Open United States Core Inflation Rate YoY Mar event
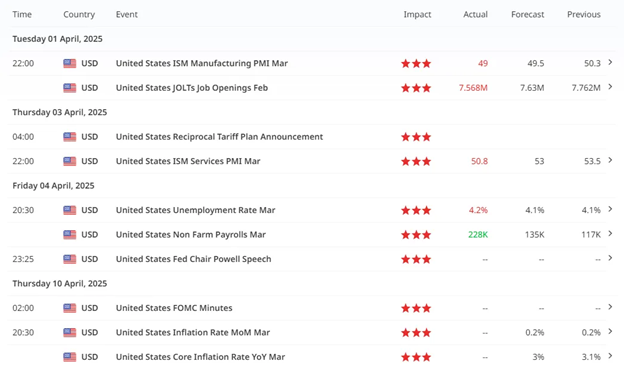This screenshot has width=624, height=367. click(x=200, y=357)
